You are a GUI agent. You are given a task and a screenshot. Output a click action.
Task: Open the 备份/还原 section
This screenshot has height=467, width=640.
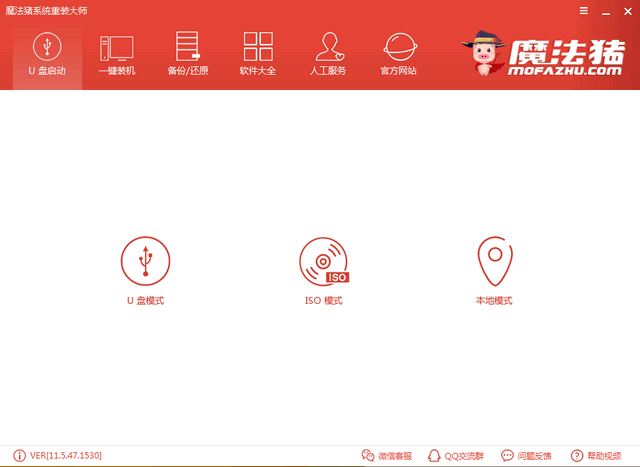(x=187, y=54)
